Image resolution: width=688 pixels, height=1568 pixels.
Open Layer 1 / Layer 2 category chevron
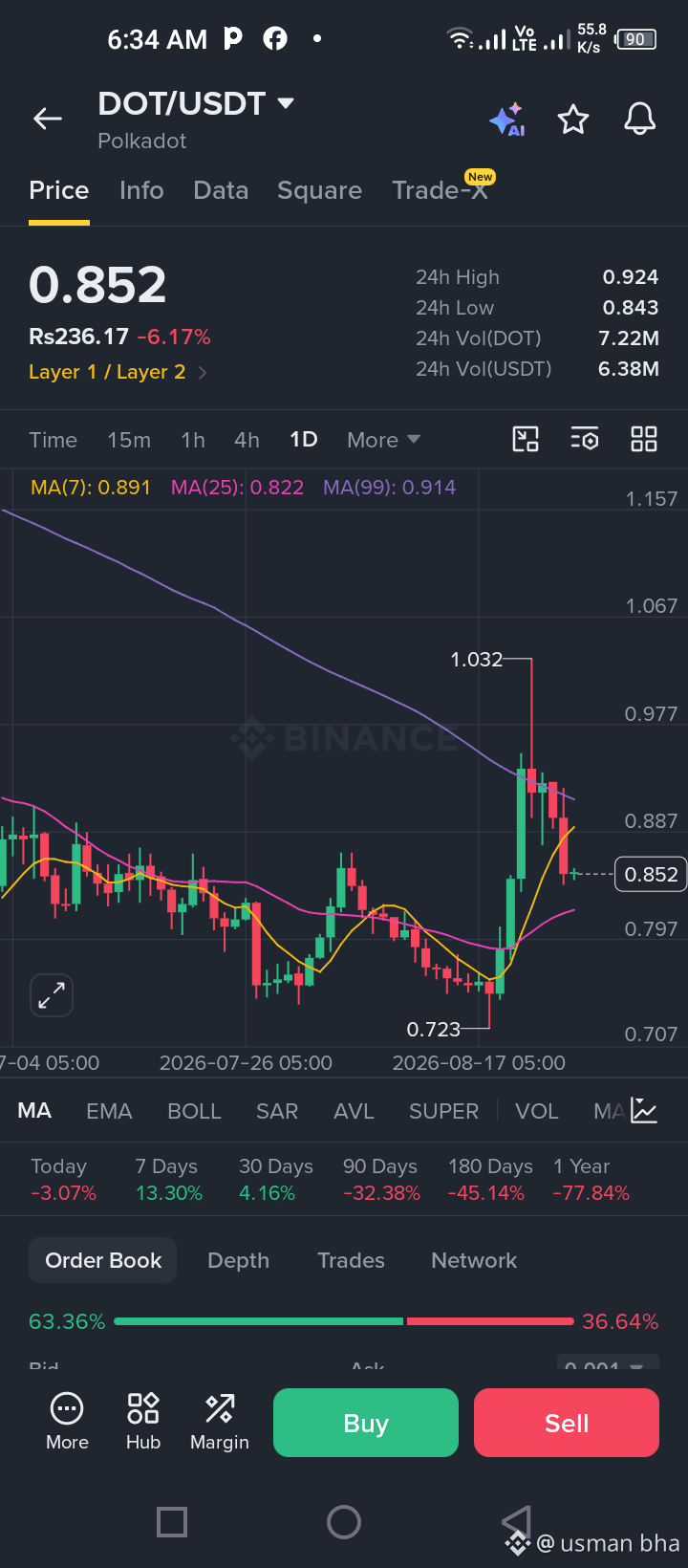202,373
